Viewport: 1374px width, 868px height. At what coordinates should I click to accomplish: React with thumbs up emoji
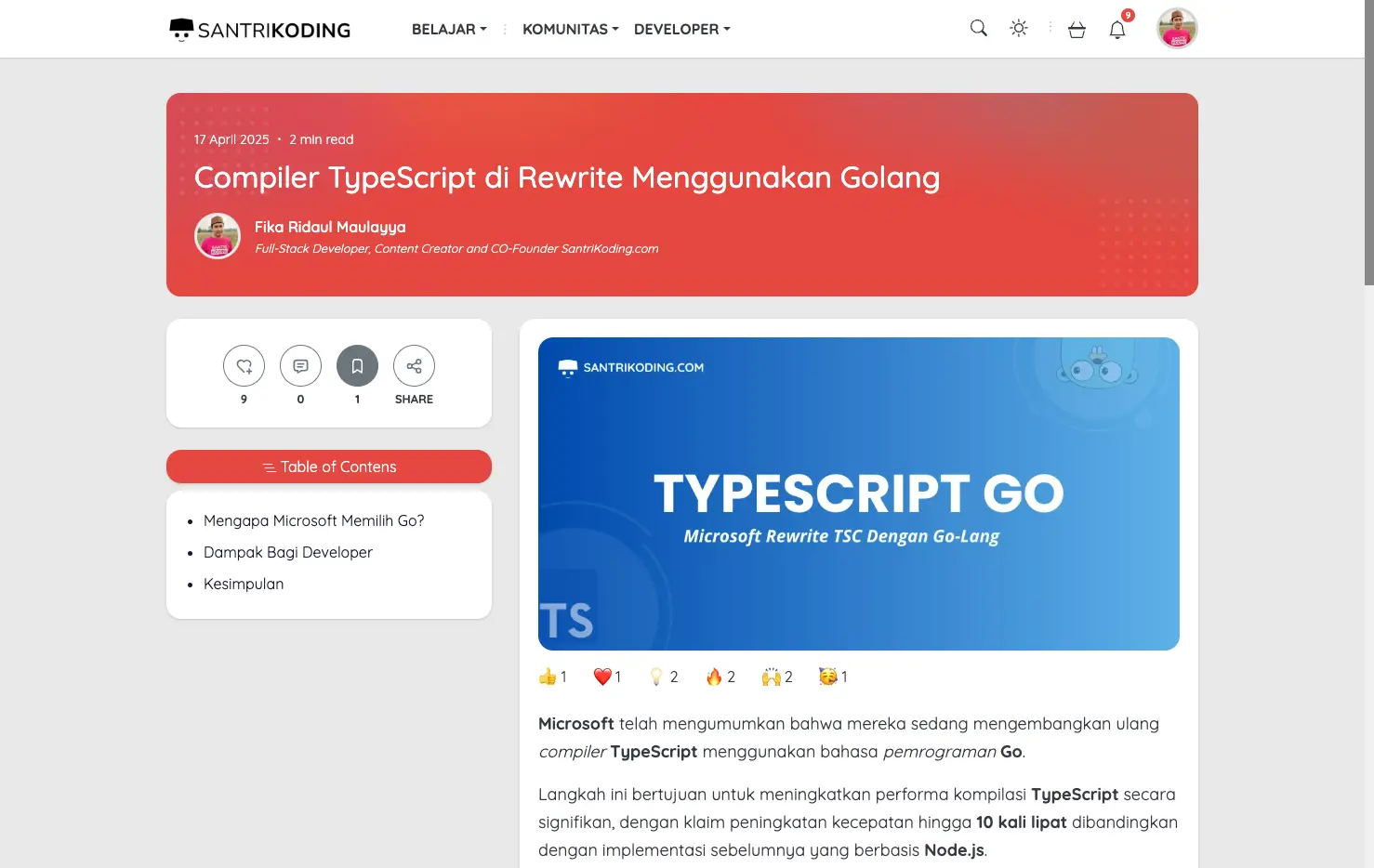click(548, 677)
